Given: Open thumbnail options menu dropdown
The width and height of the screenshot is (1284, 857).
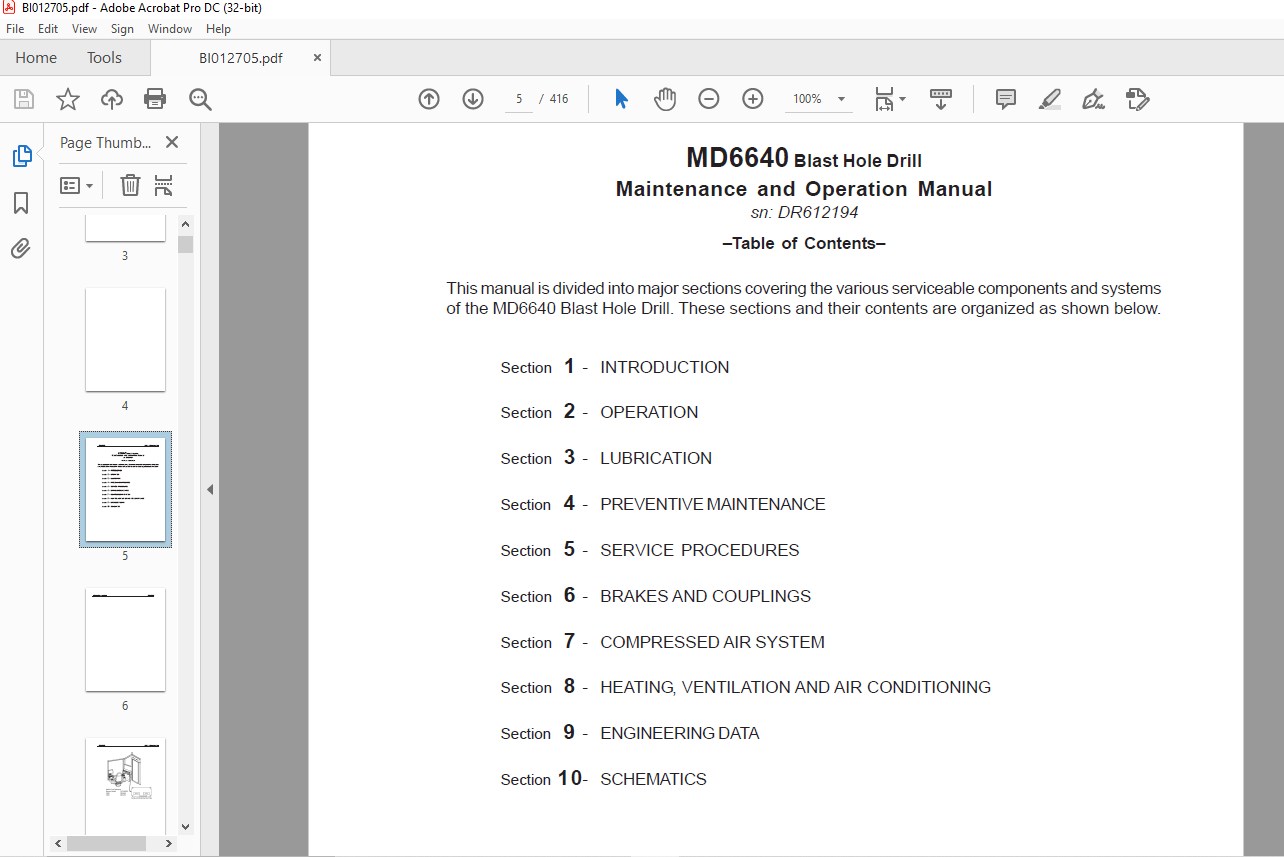Looking at the screenshot, I should [x=76, y=185].
